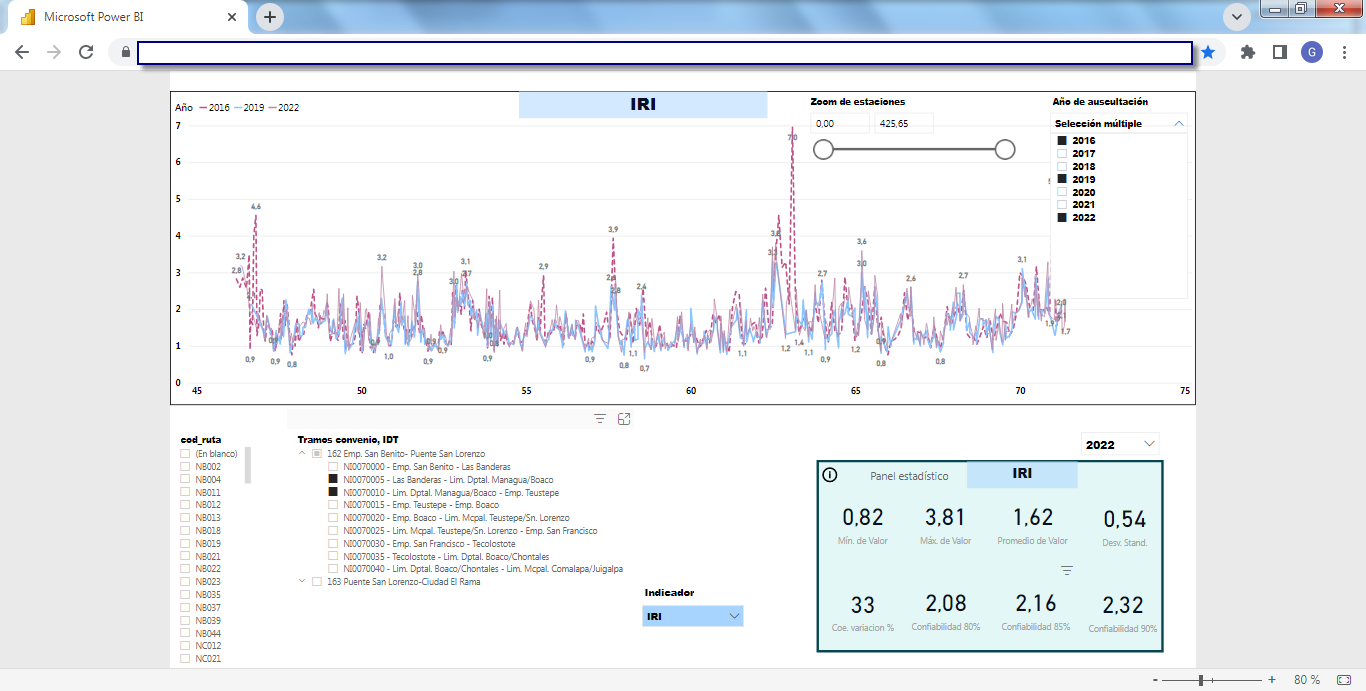
Task: Click the filter icon above the Tramos slicer
Action: coord(600,419)
